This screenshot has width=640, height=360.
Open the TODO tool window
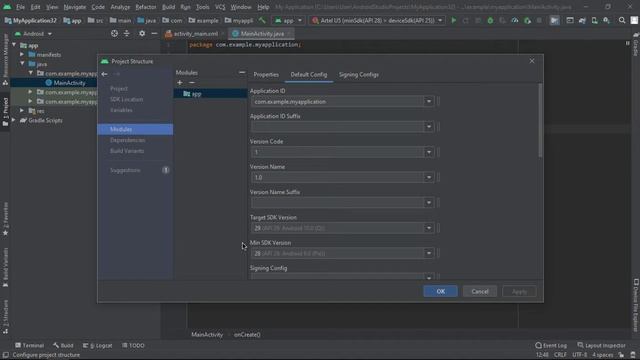pos(133,345)
